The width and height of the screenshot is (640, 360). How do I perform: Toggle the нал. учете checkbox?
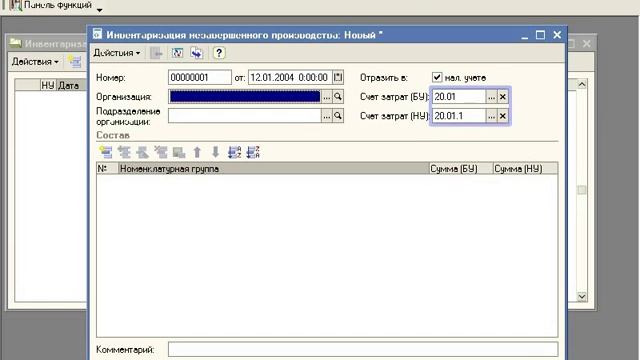437,77
